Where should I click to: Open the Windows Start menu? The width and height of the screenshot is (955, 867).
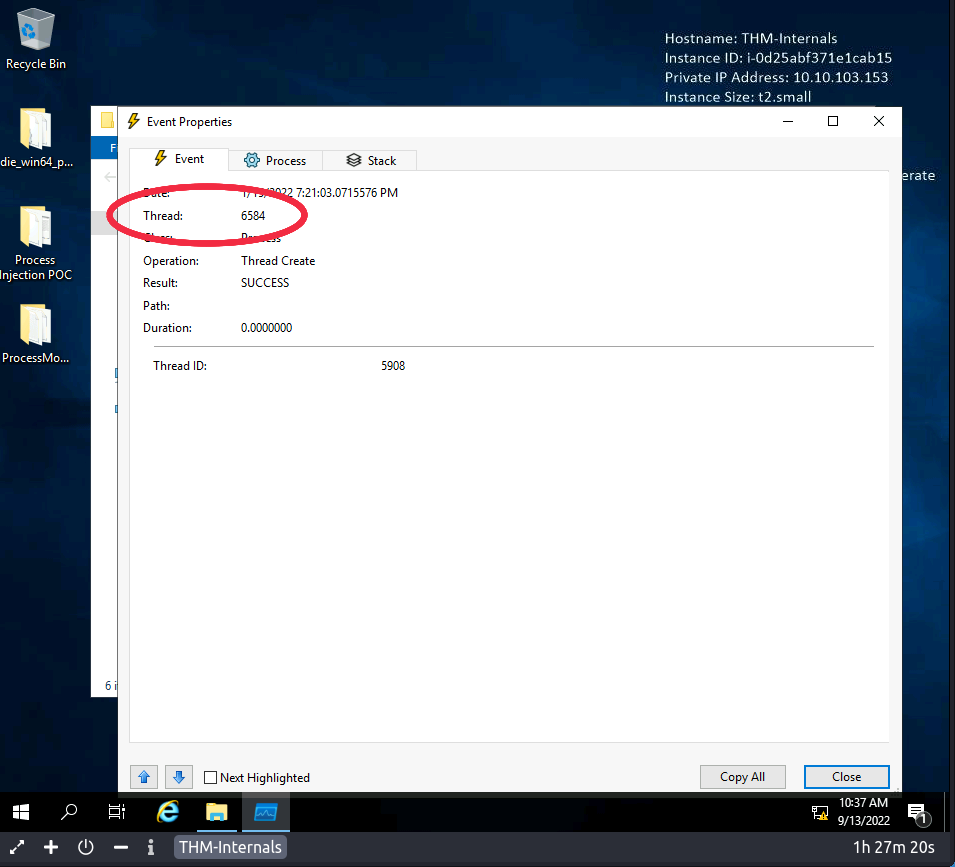pos(20,812)
